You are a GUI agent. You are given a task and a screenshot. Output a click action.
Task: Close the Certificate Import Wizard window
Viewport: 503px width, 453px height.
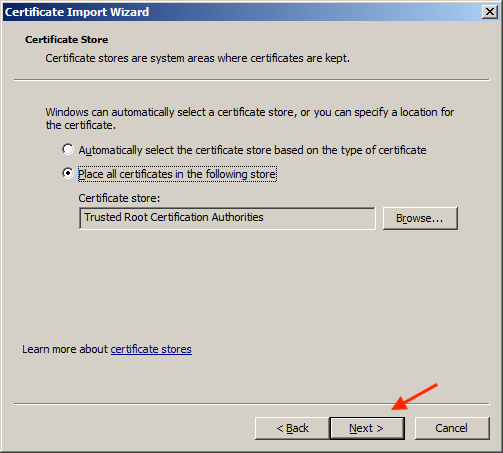pos(489,12)
